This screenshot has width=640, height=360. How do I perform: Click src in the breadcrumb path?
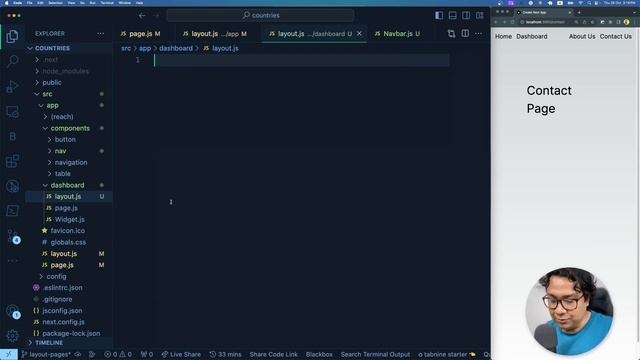[x=126, y=48]
